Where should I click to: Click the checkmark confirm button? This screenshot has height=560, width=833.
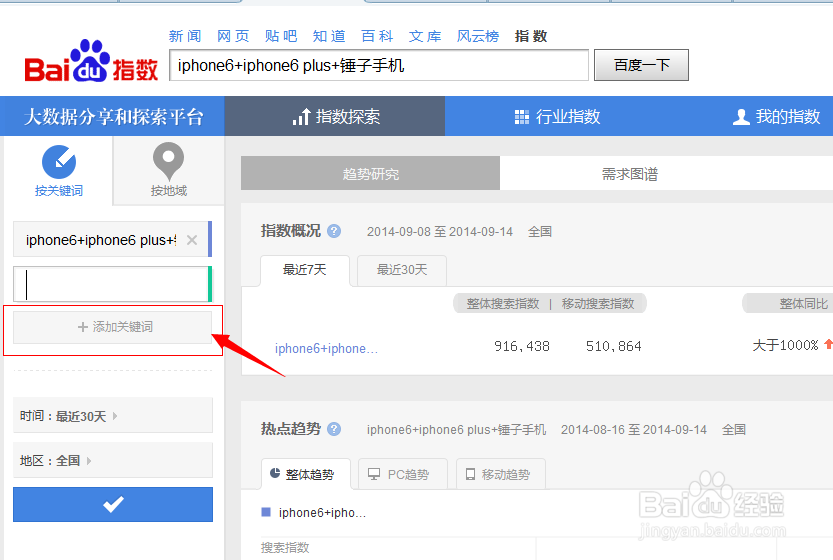click(x=113, y=504)
